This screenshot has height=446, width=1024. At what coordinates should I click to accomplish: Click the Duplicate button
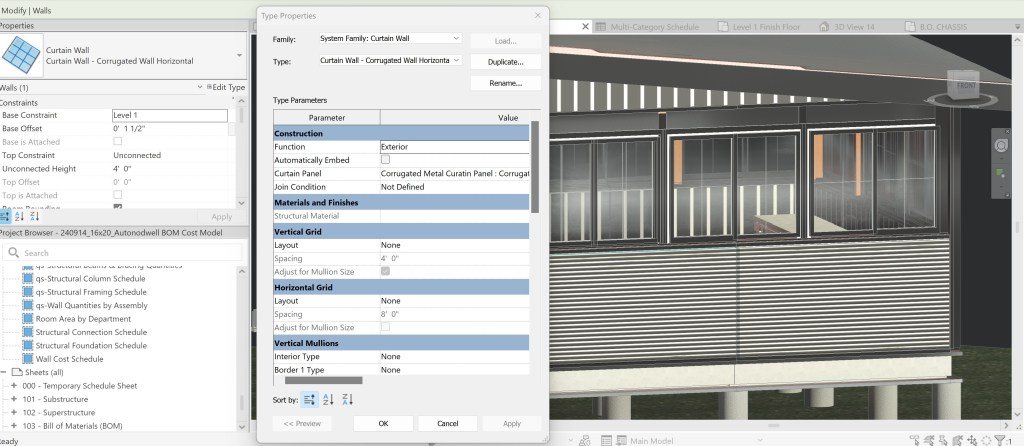[x=505, y=62]
